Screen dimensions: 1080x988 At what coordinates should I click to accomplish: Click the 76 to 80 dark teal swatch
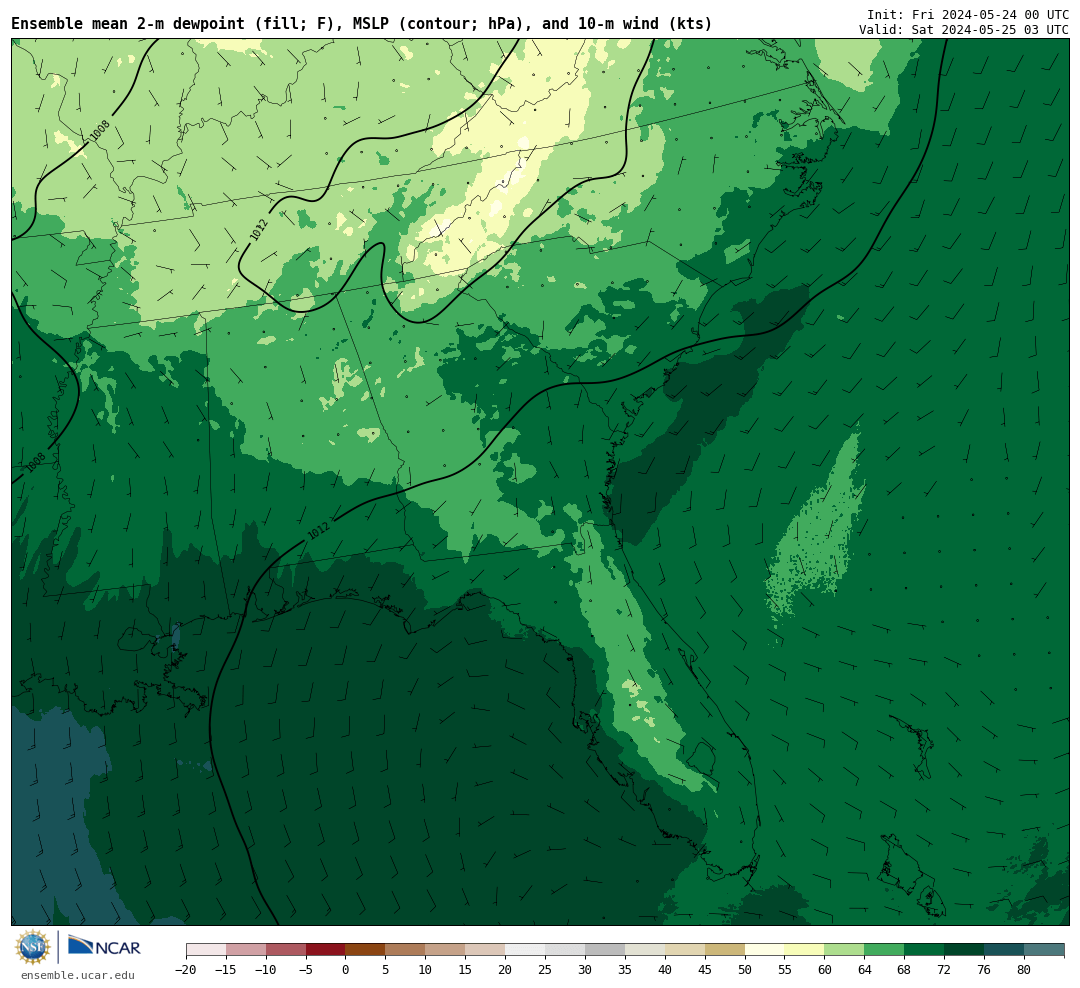pyautogui.click(x=1005, y=950)
